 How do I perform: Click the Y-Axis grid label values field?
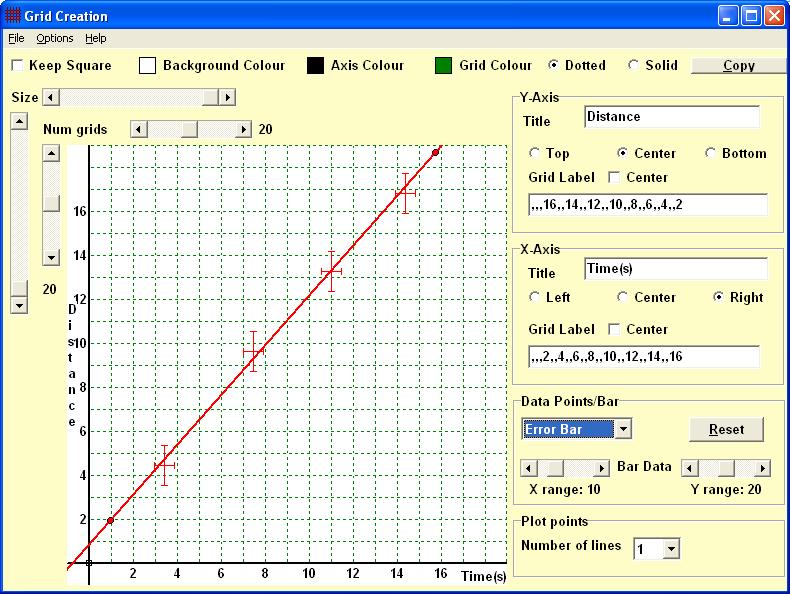[648, 205]
